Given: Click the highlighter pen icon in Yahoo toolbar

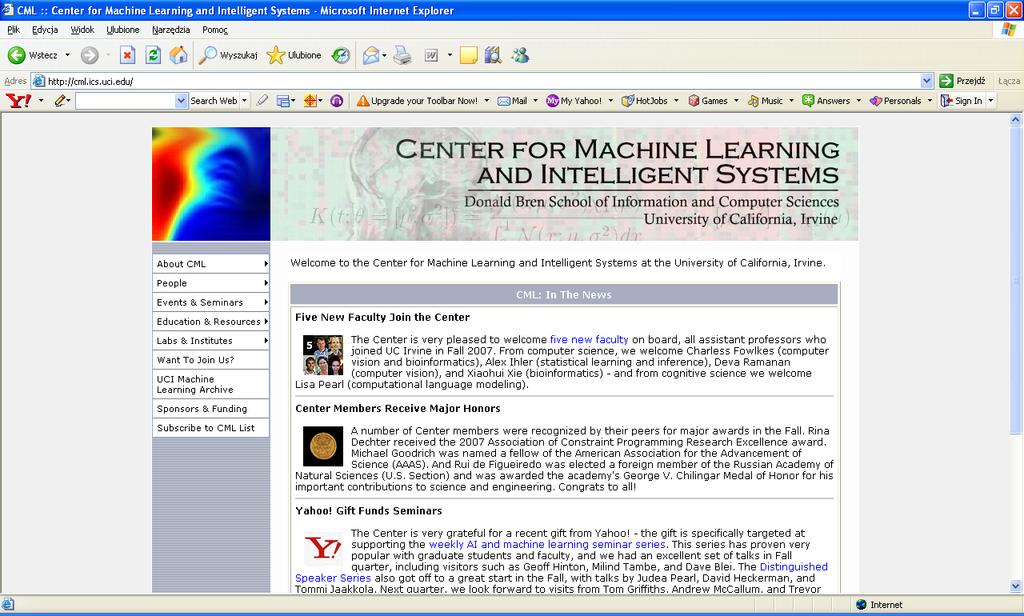Looking at the screenshot, I should point(262,101).
